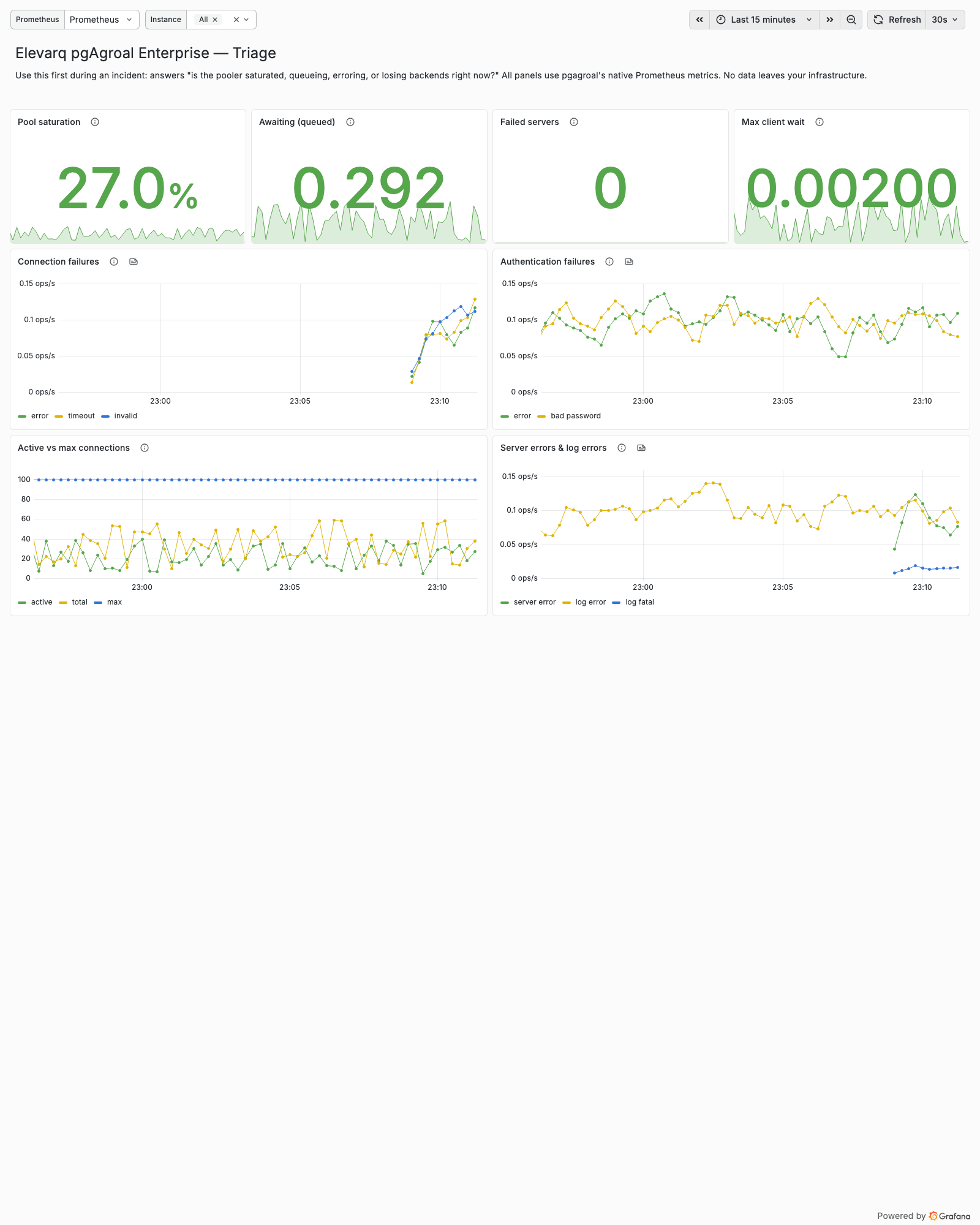Click the Active vs max connections title
This screenshot has width=980, height=1225.
(73, 448)
